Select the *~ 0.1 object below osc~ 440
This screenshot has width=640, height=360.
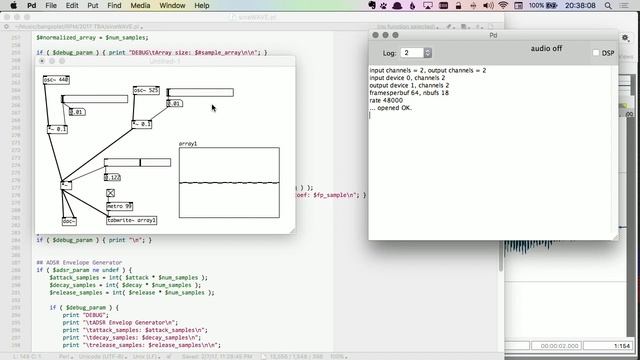pyautogui.click(x=57, y=129)
